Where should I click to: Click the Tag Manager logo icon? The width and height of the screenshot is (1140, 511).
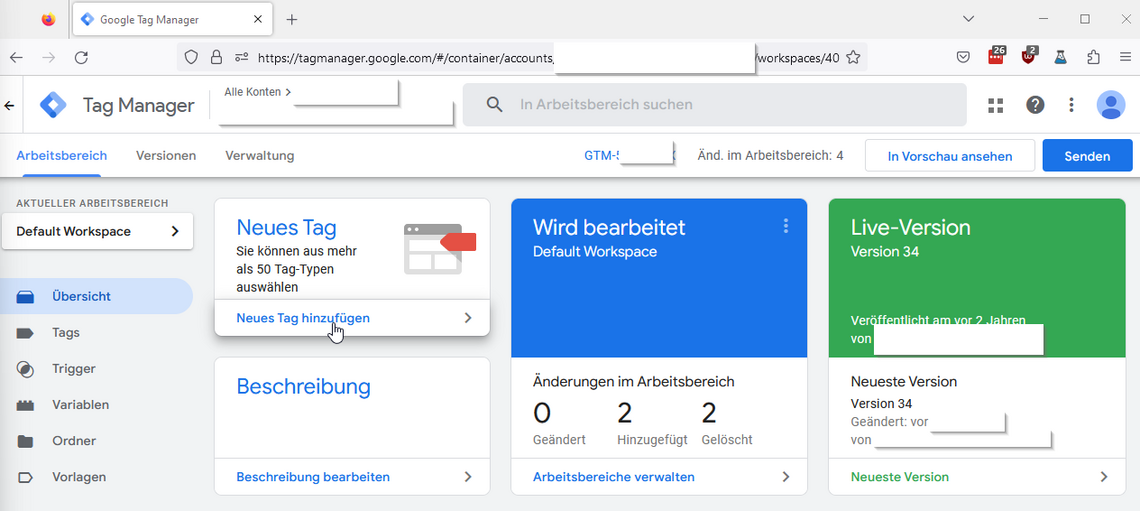pyautogui.click(x=53, y=105)
